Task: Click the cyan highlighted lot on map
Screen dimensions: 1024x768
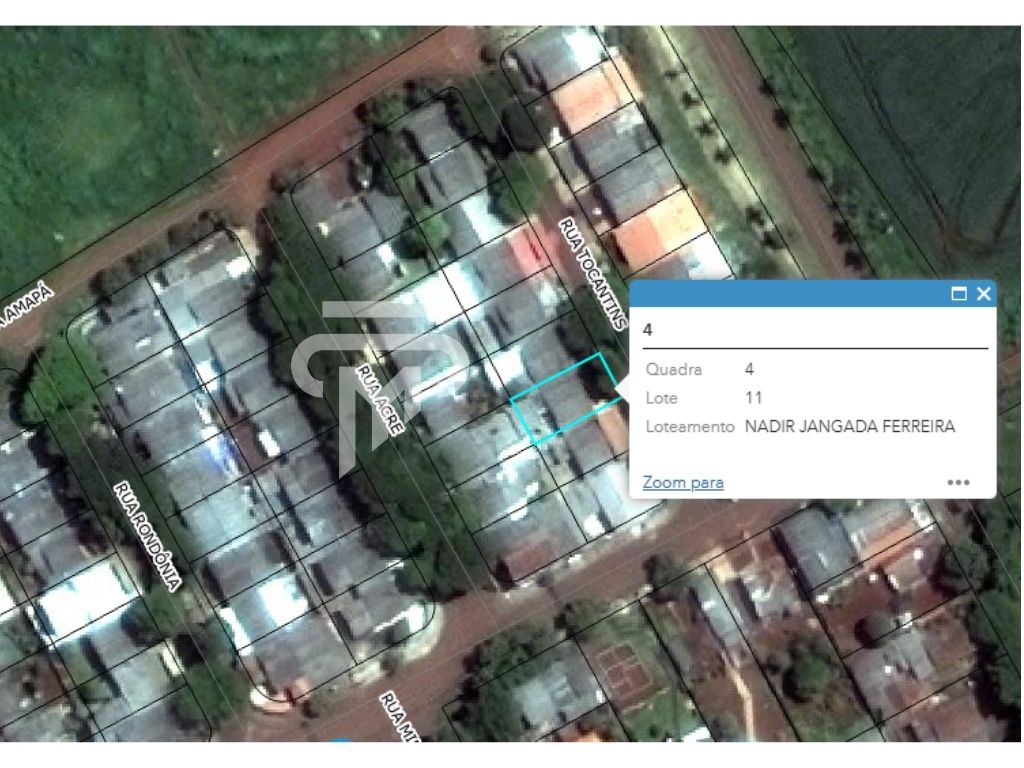Action: click(x=565, y=398)
